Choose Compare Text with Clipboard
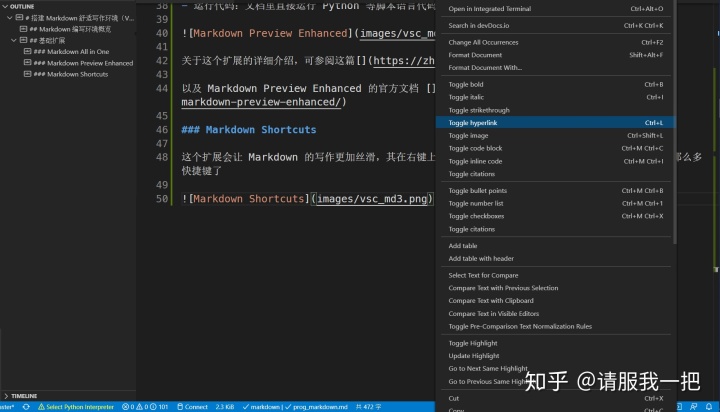Image resolution: width=720 pixels, height=412 pixels. point(556,301)
